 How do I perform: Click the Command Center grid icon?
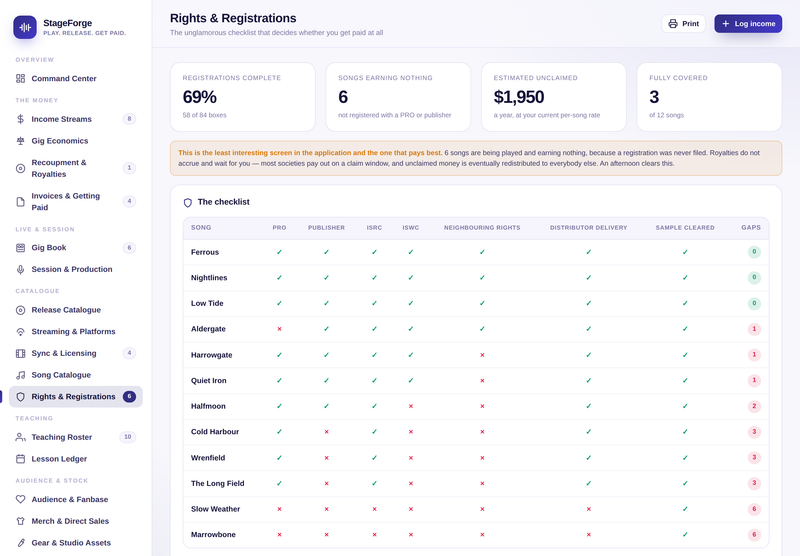[20, 79]
